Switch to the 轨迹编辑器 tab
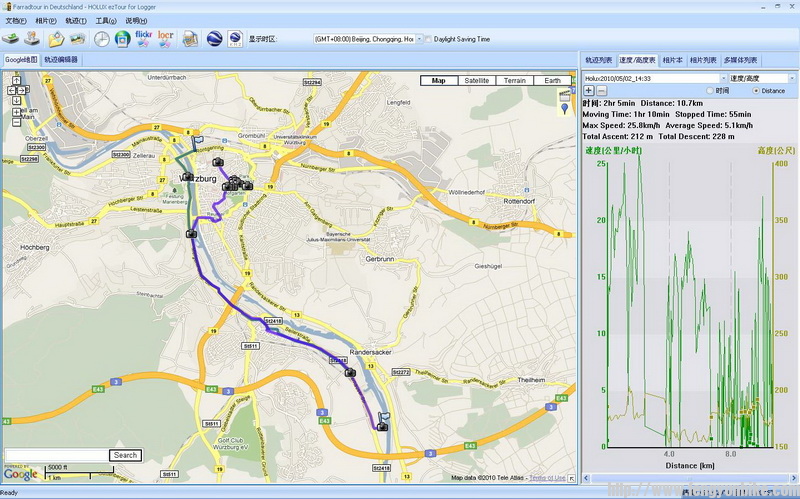Screen dimensions: 800x499 coord(61,60)
